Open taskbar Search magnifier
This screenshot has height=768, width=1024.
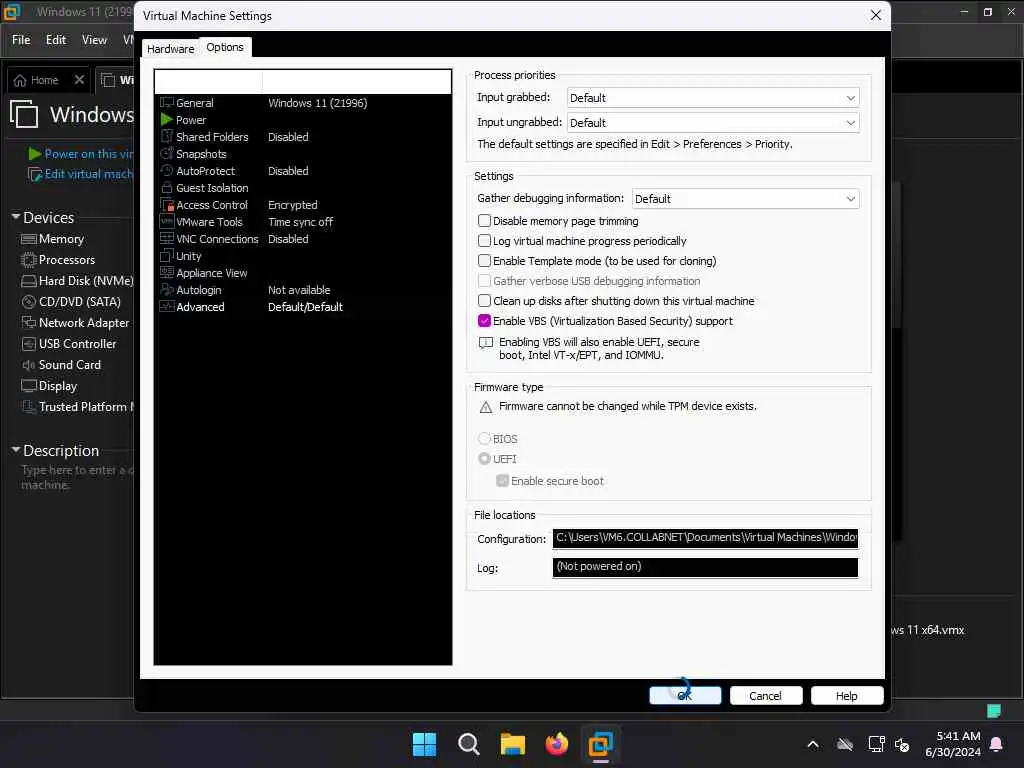point(468,744)
